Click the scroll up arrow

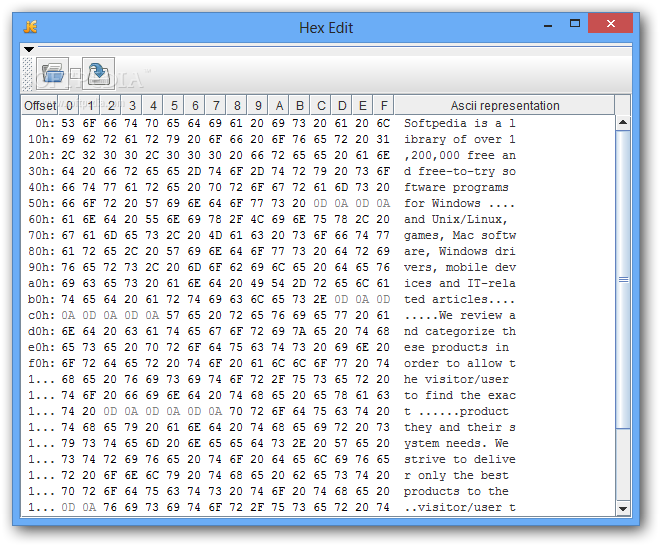tap(623, 123)
